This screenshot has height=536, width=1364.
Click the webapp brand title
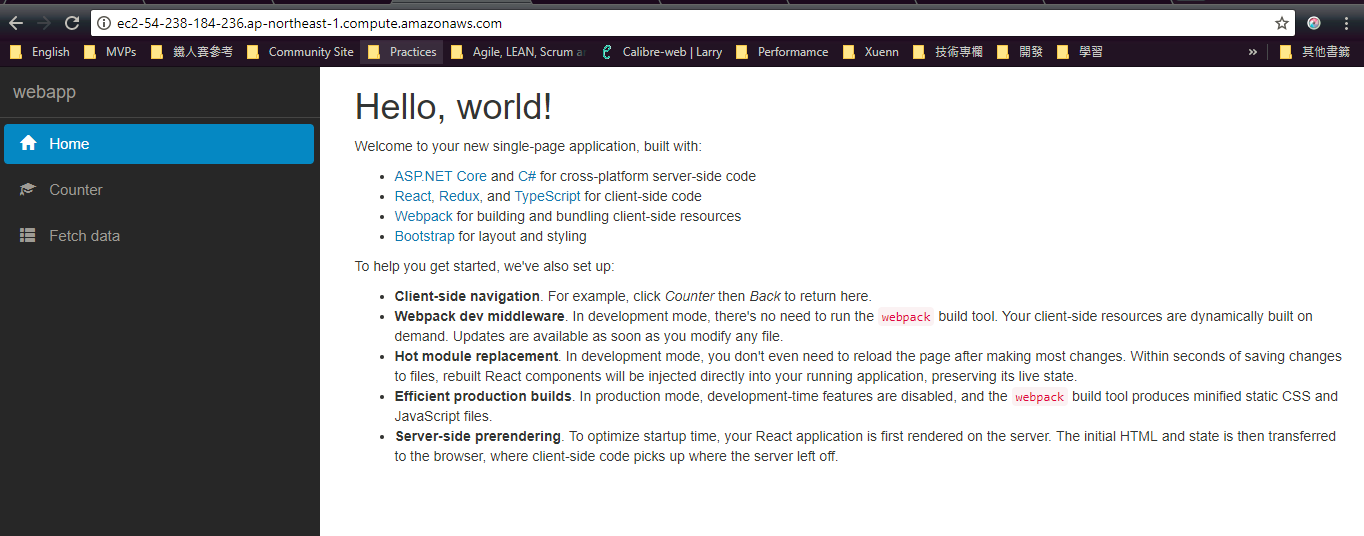click(x=44, y=92)
